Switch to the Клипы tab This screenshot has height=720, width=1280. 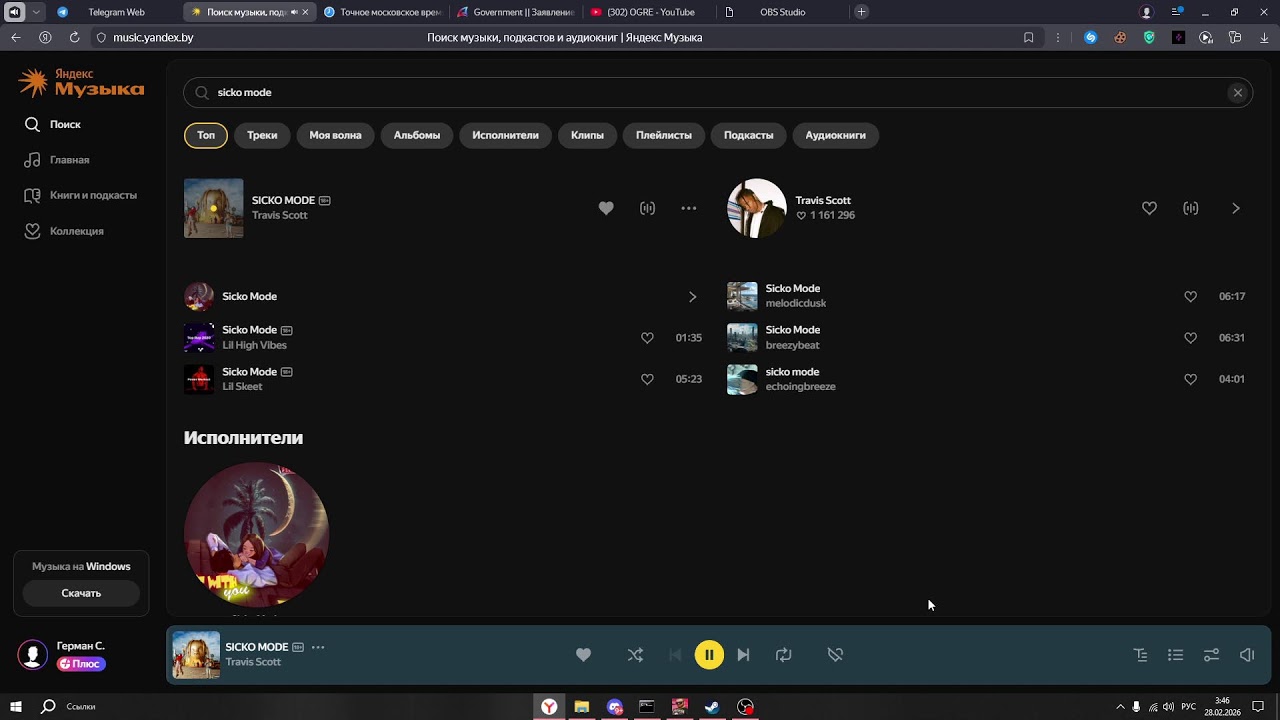[587, 135]
